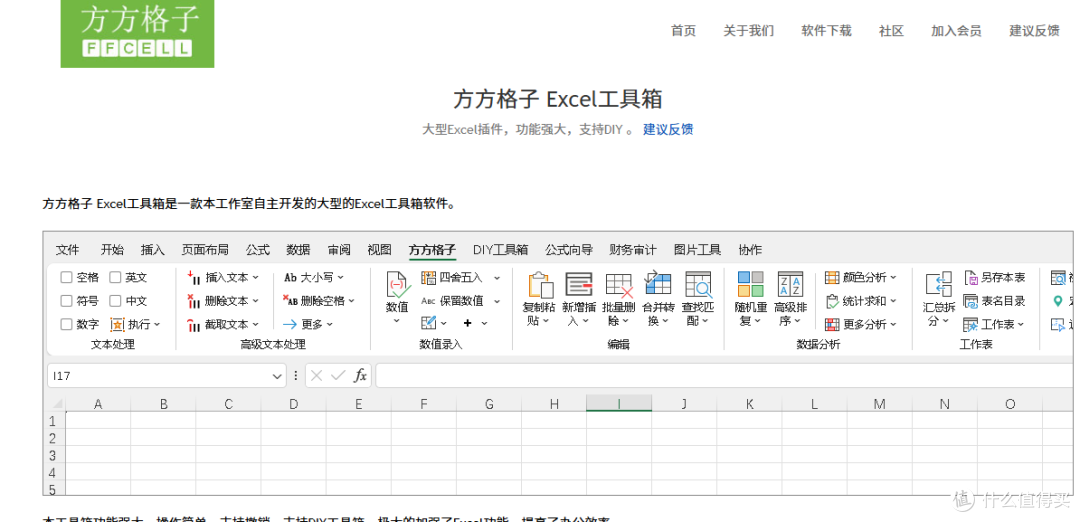Viewport: 1080px width, 522px height.
Task: Open the 首页 website link
Action: tap(684, 31)
